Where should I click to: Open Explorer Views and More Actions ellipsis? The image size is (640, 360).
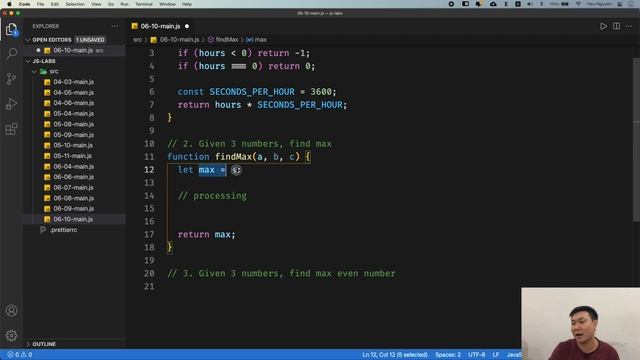[115, 26]
